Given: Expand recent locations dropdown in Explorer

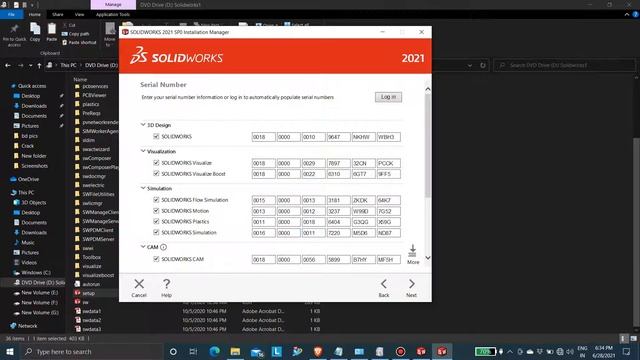Looking at the screenshot, I should pyautogui.click(x=30, y=65).
